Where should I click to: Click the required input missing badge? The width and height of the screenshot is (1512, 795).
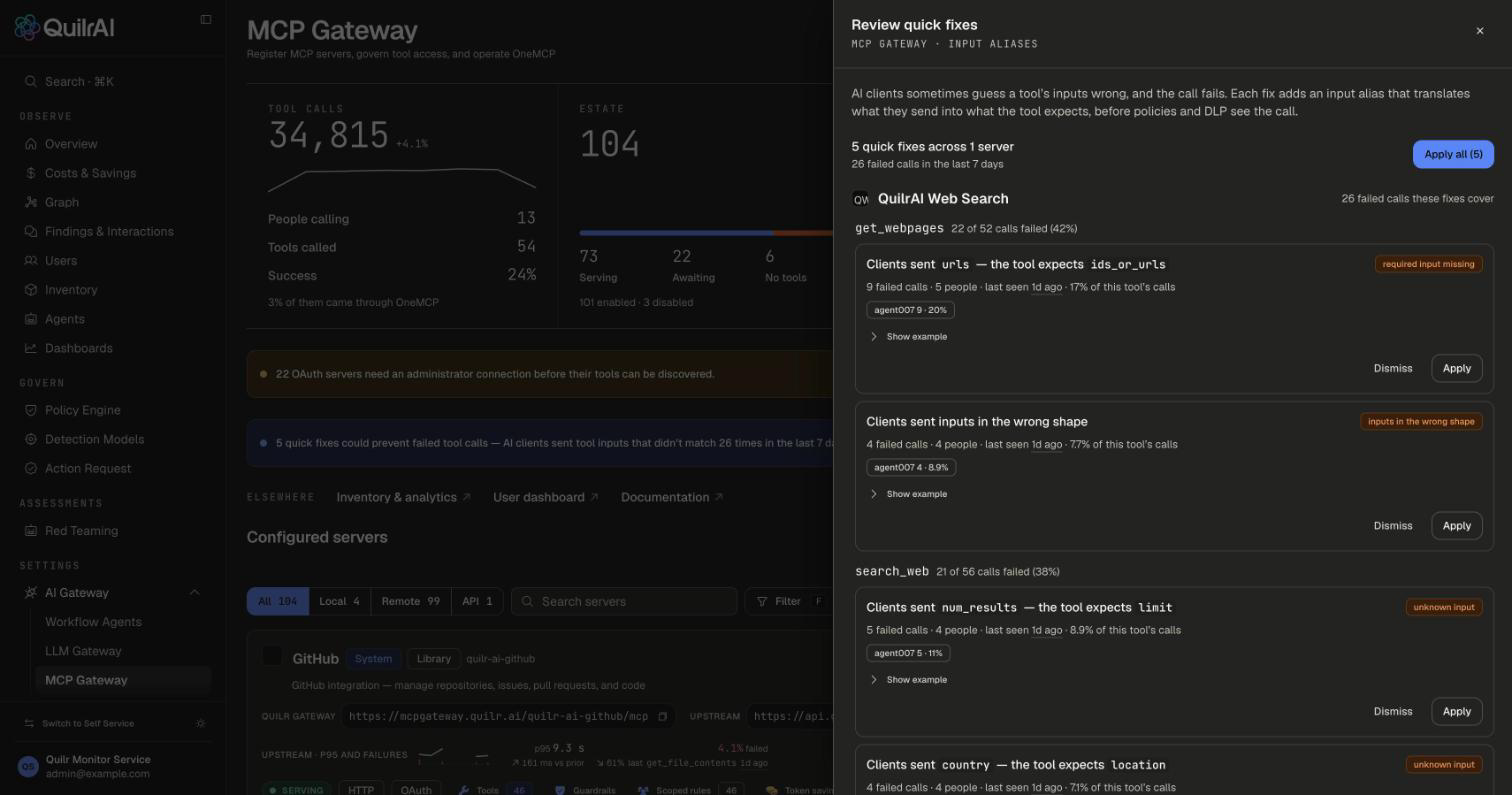(1428, 264)
